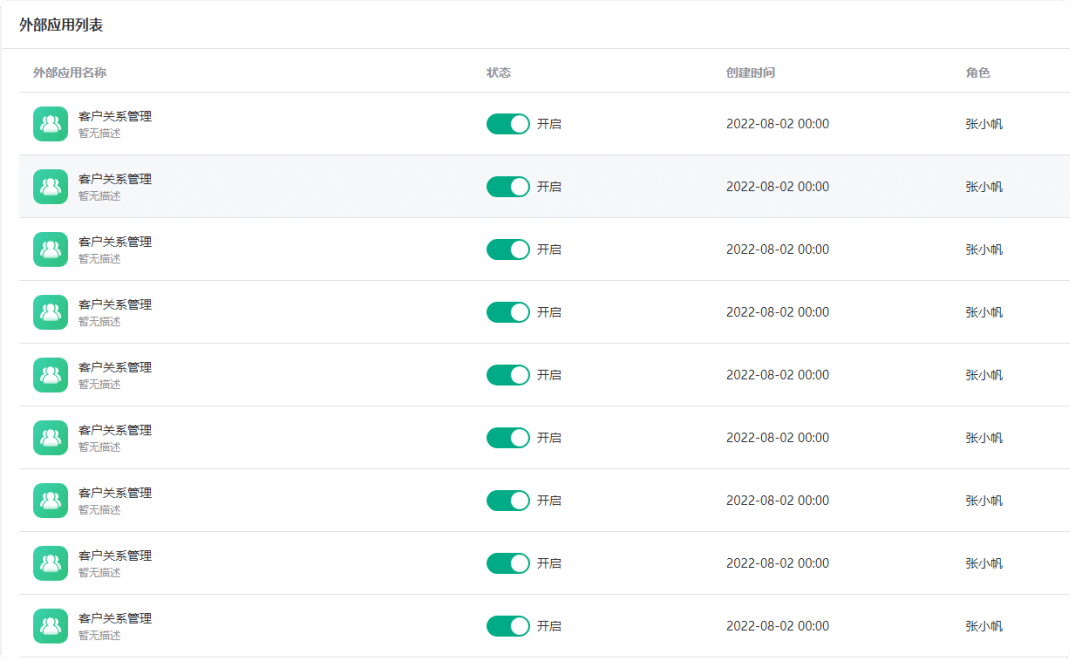Viewport: 1070px width, 660px height.
Task: Click the app icon in the first row
Action: [50, 124]
